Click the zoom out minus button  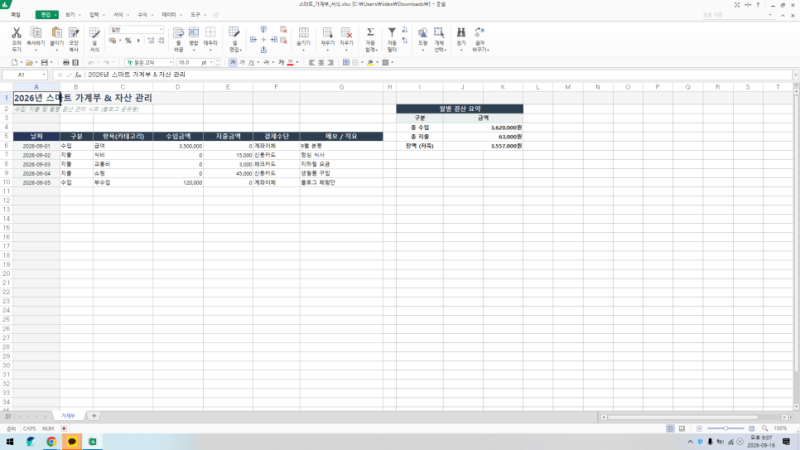(x=699, y=429)
